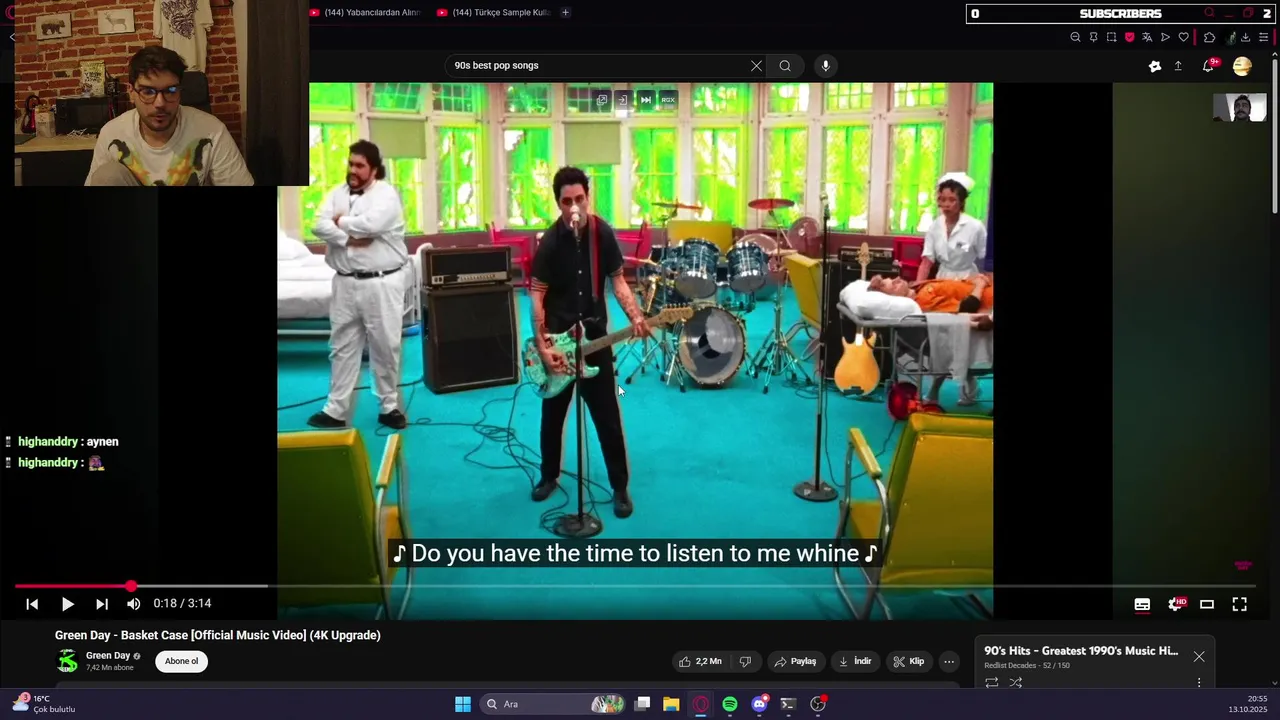This screenshot has width=1280, height=720.
Task: Click the YouTube search magnifier button
Action: (785, 66)
